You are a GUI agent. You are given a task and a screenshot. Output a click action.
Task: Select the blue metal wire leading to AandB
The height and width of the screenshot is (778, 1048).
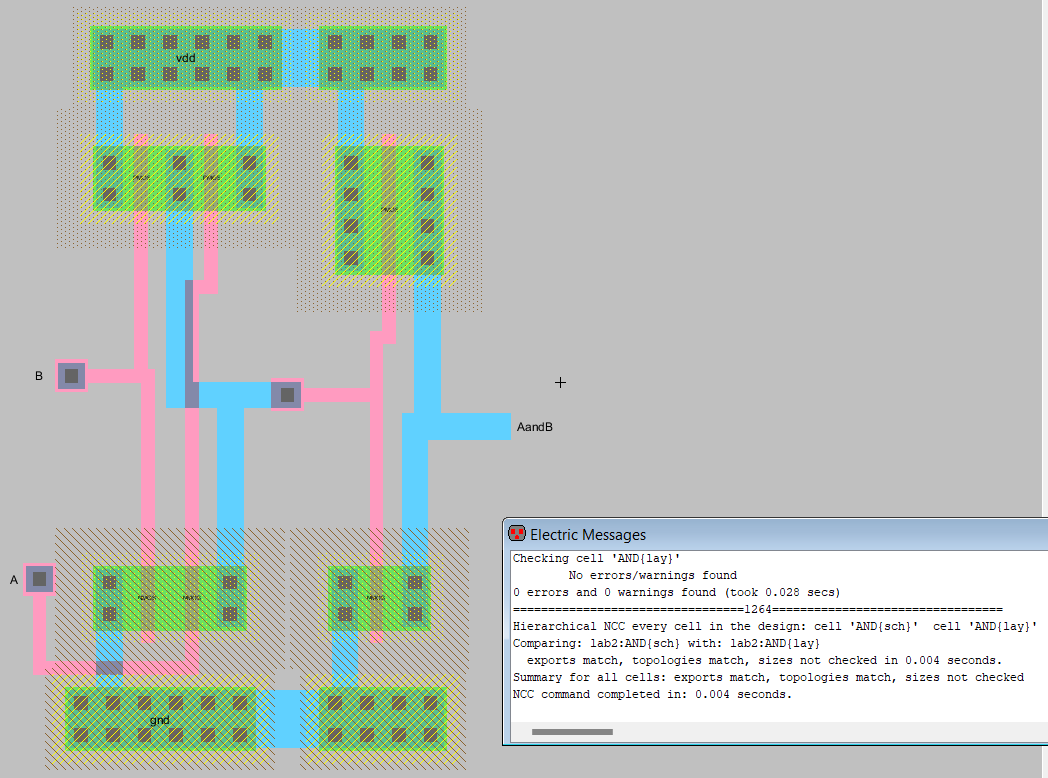click(469, 426)
